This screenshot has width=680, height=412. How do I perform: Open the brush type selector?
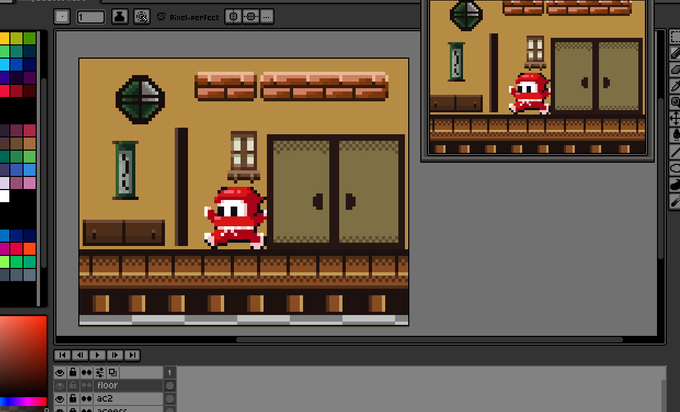pos(62,17)
